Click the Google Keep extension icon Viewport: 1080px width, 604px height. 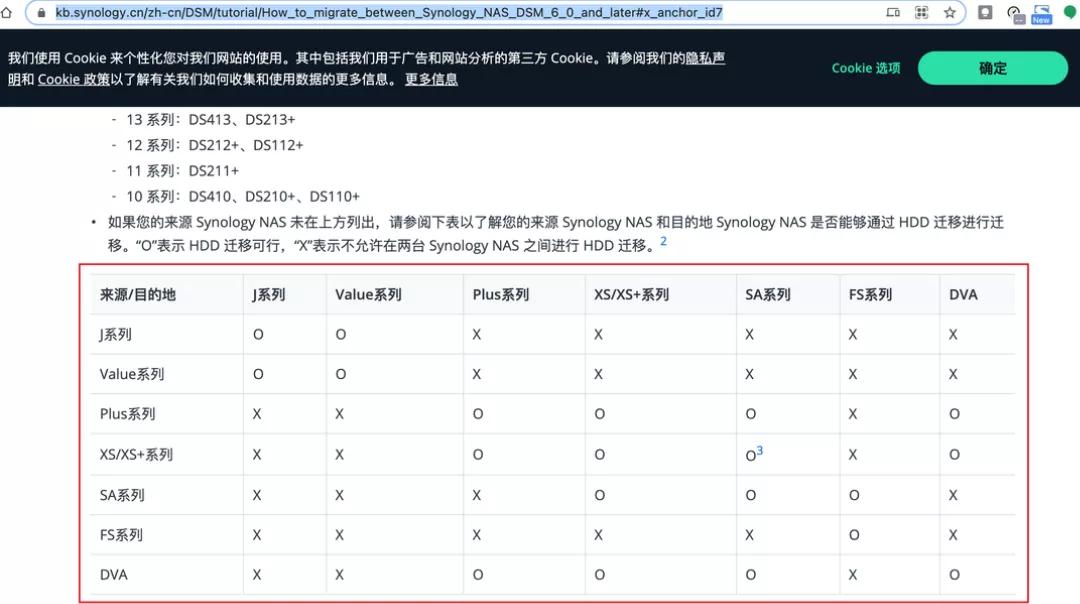[x=984, y=12]
